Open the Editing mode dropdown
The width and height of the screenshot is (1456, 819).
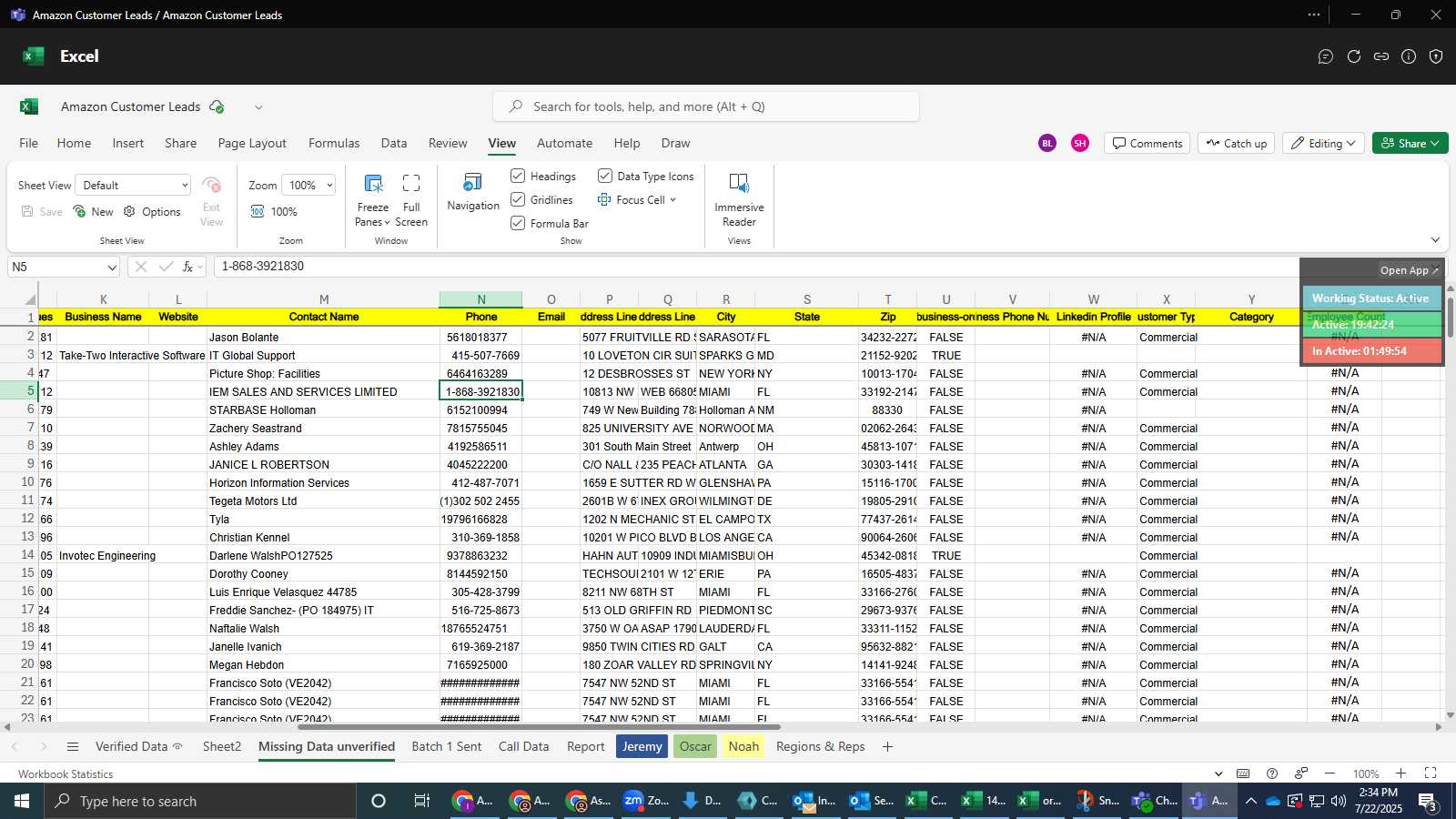click(x=1324, y=143)
